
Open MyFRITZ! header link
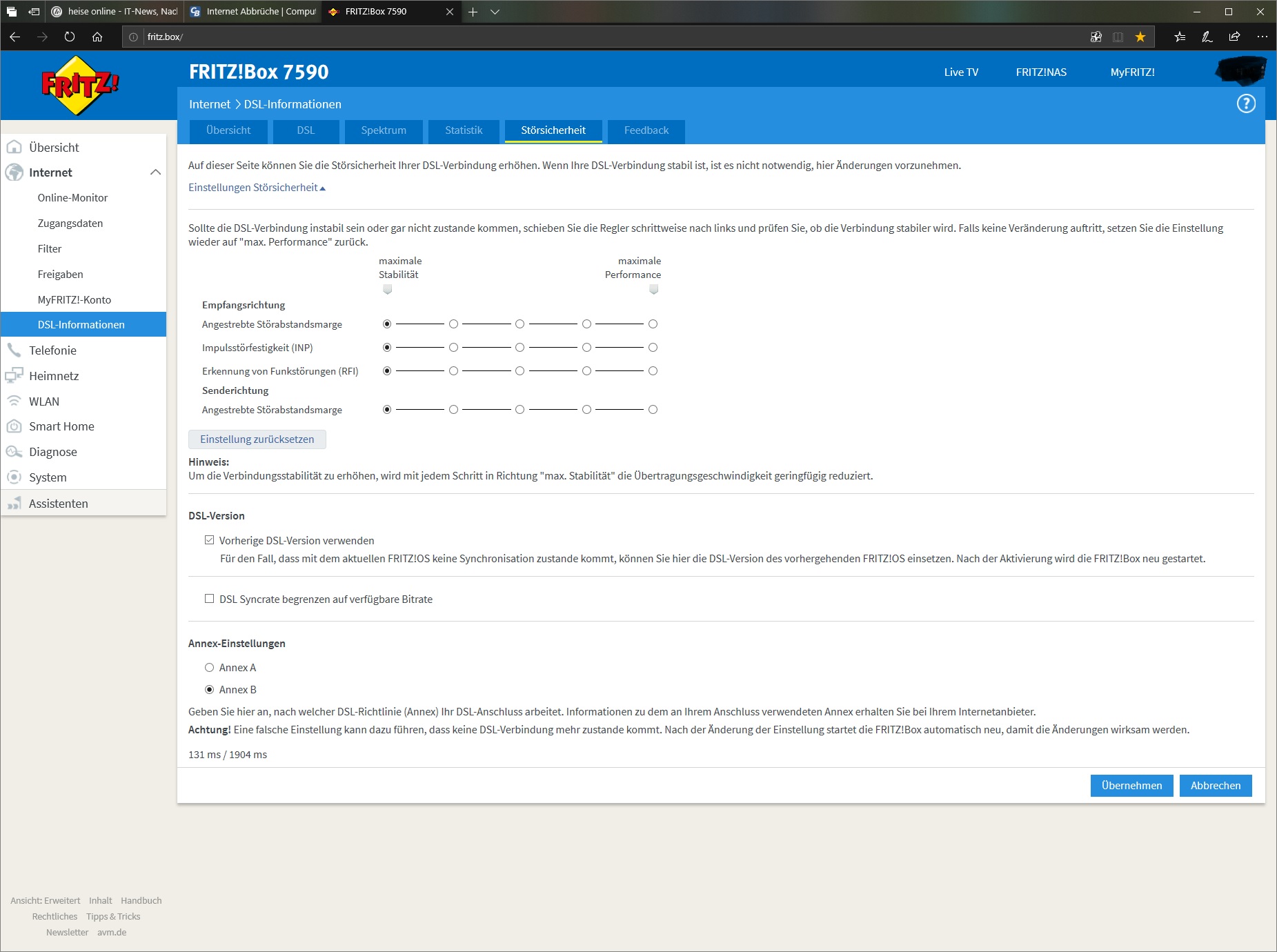[1132, 72]
